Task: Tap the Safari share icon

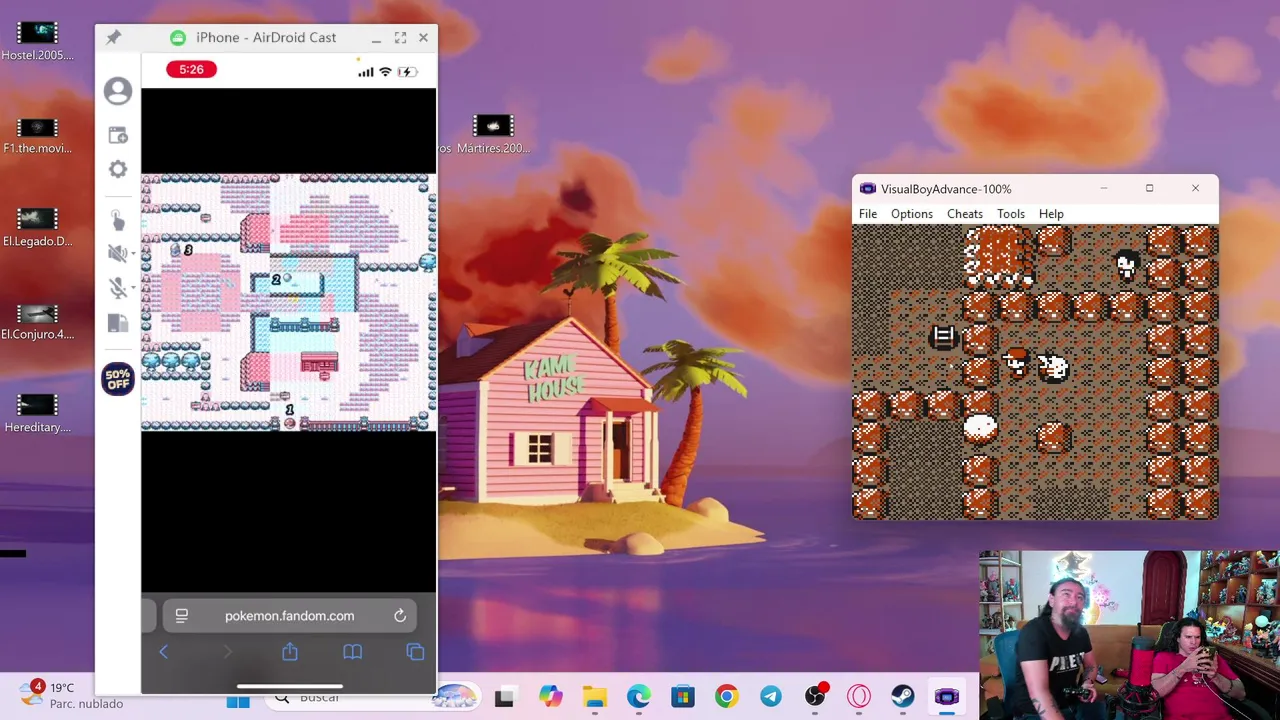Action: 290,652
